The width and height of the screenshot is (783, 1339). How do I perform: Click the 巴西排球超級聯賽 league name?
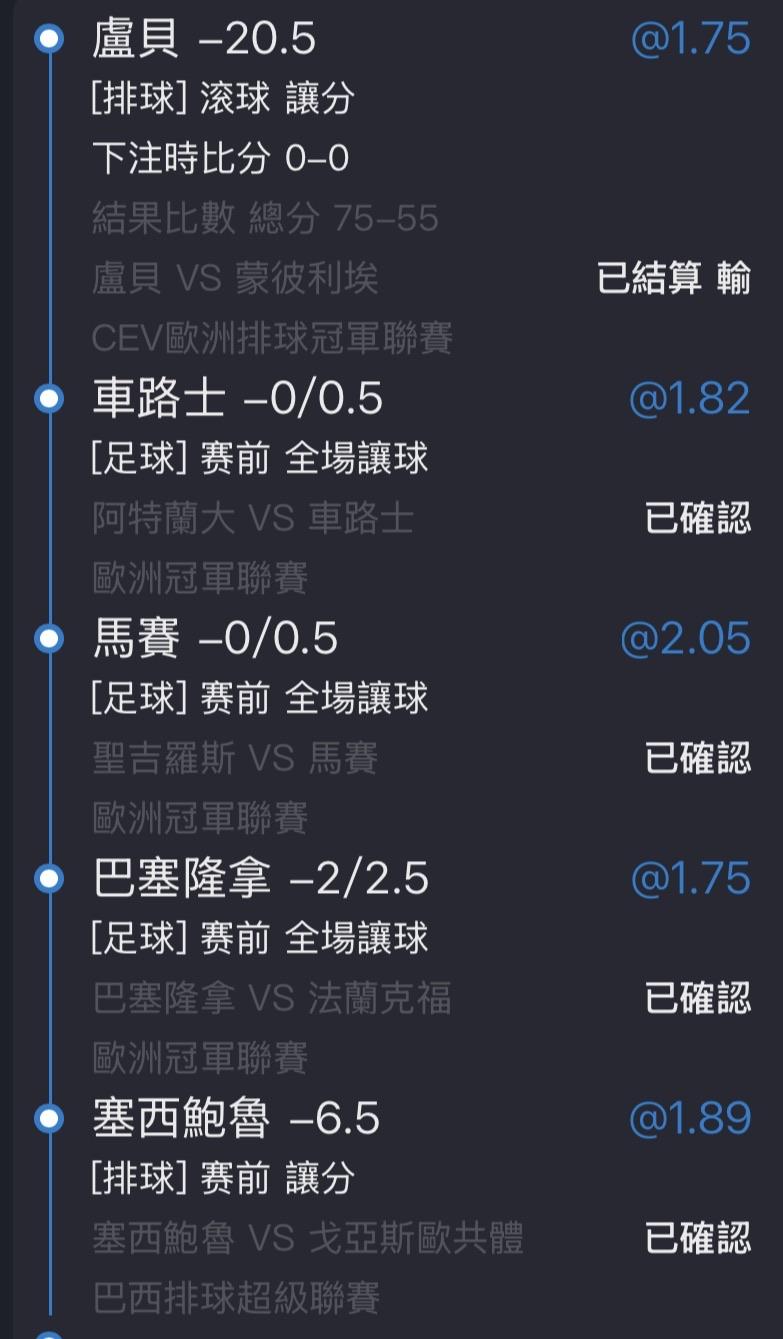[x=236, y=1298]
